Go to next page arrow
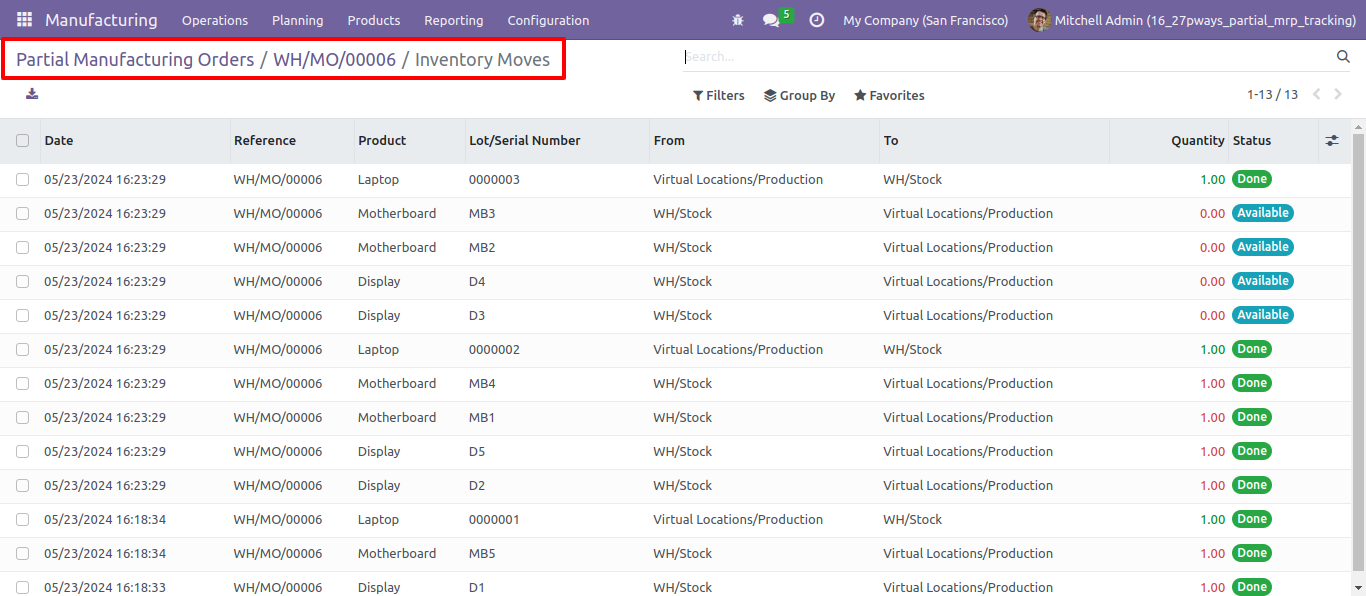 click(x=1339, y=95)
